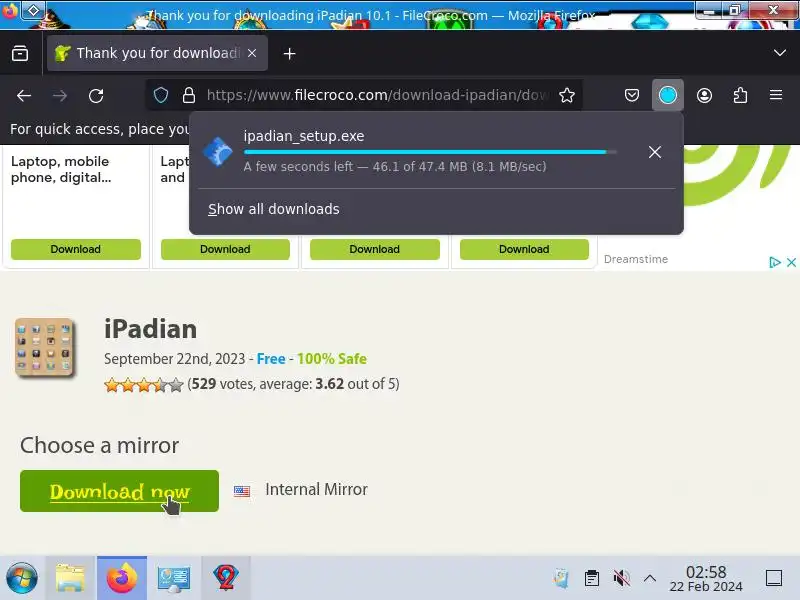Save page to Pocket
The image size is (800, 600).
[632, 95]
